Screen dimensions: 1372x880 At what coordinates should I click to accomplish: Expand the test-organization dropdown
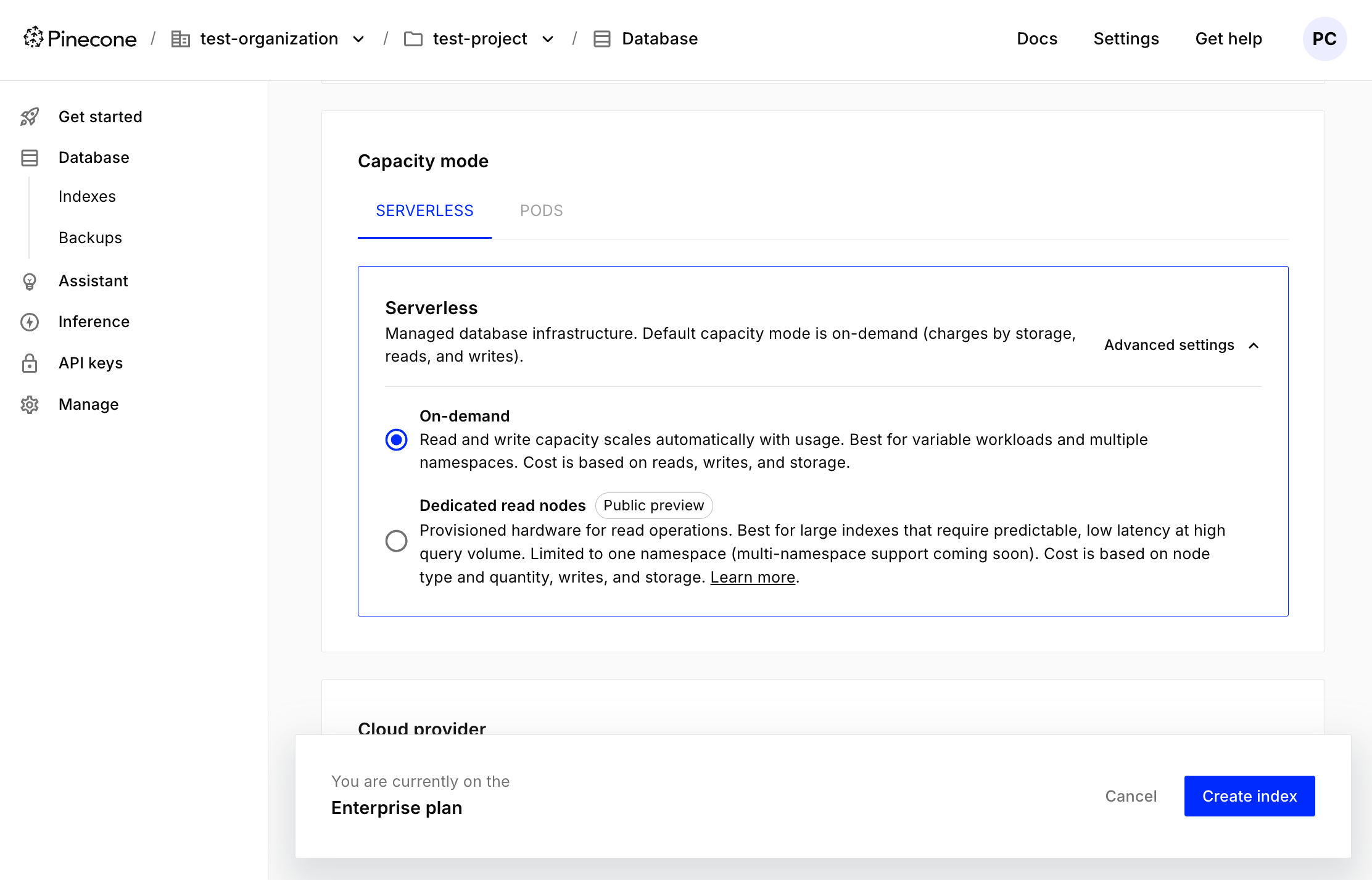(x=358, y=38)
